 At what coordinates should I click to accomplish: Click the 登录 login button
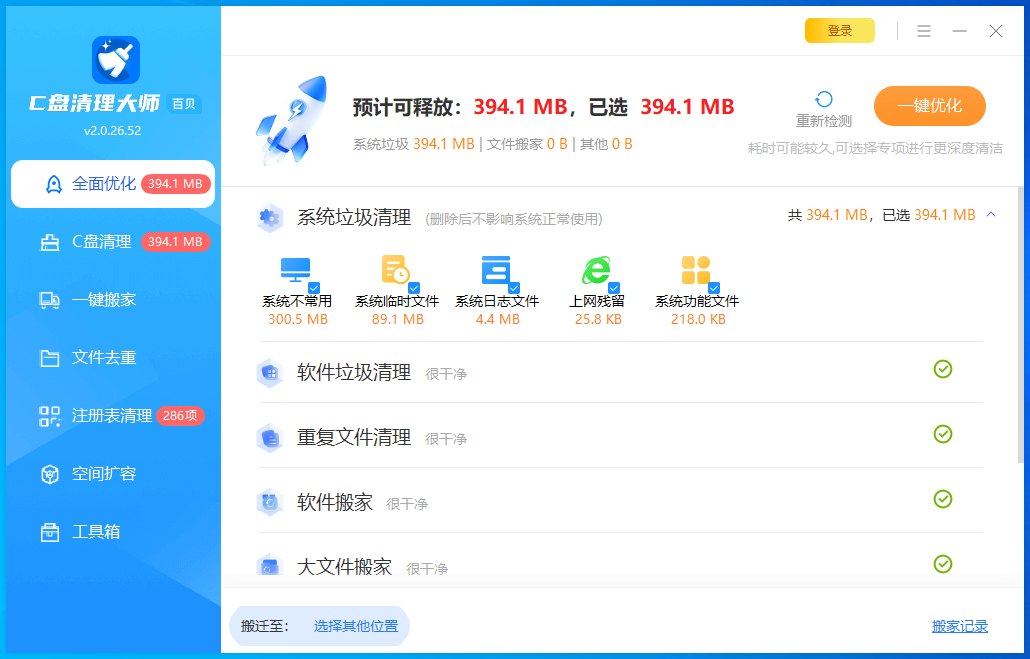(x=840, y=30)
